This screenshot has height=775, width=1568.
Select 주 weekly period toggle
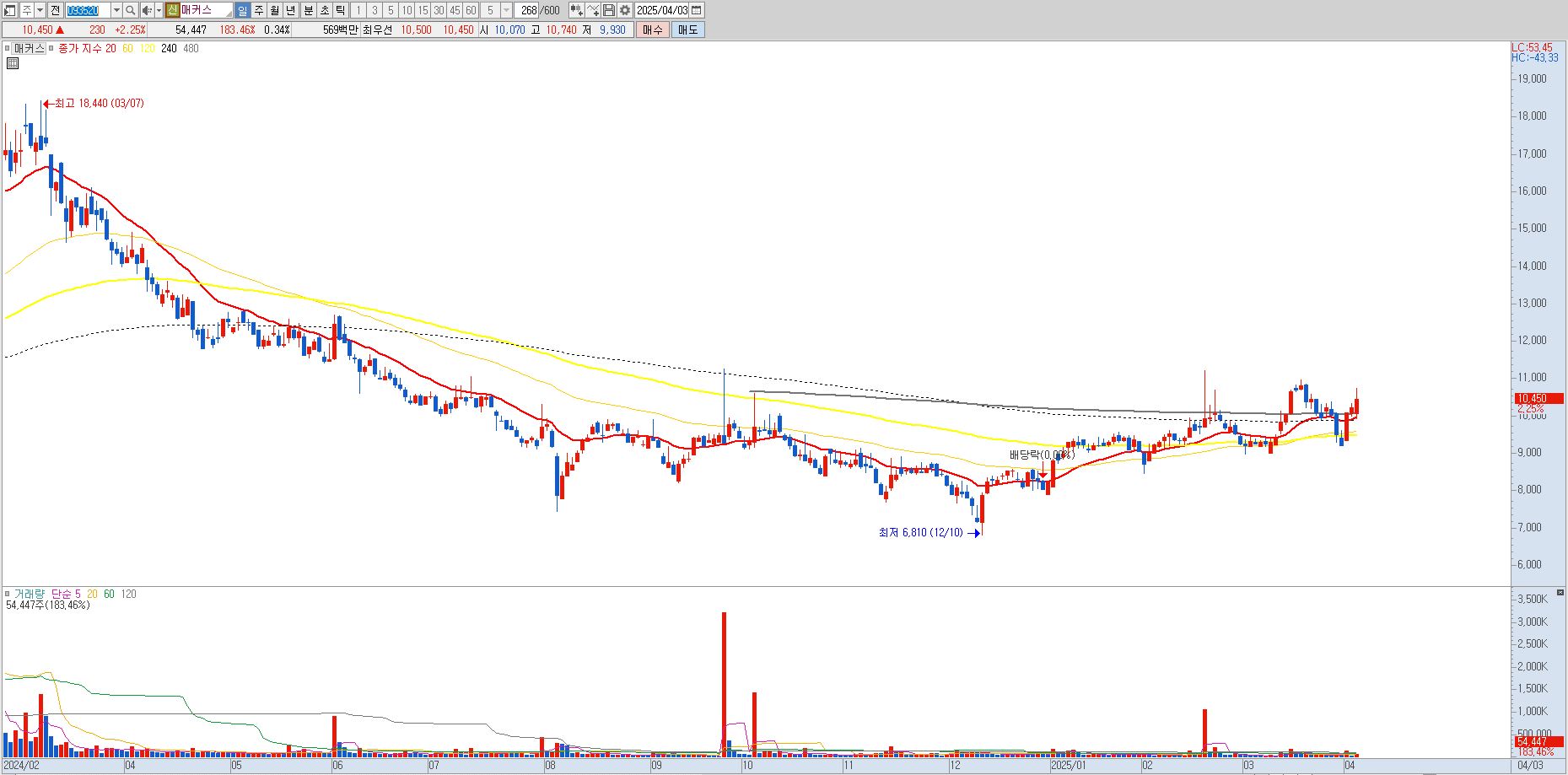coord(259,10)
